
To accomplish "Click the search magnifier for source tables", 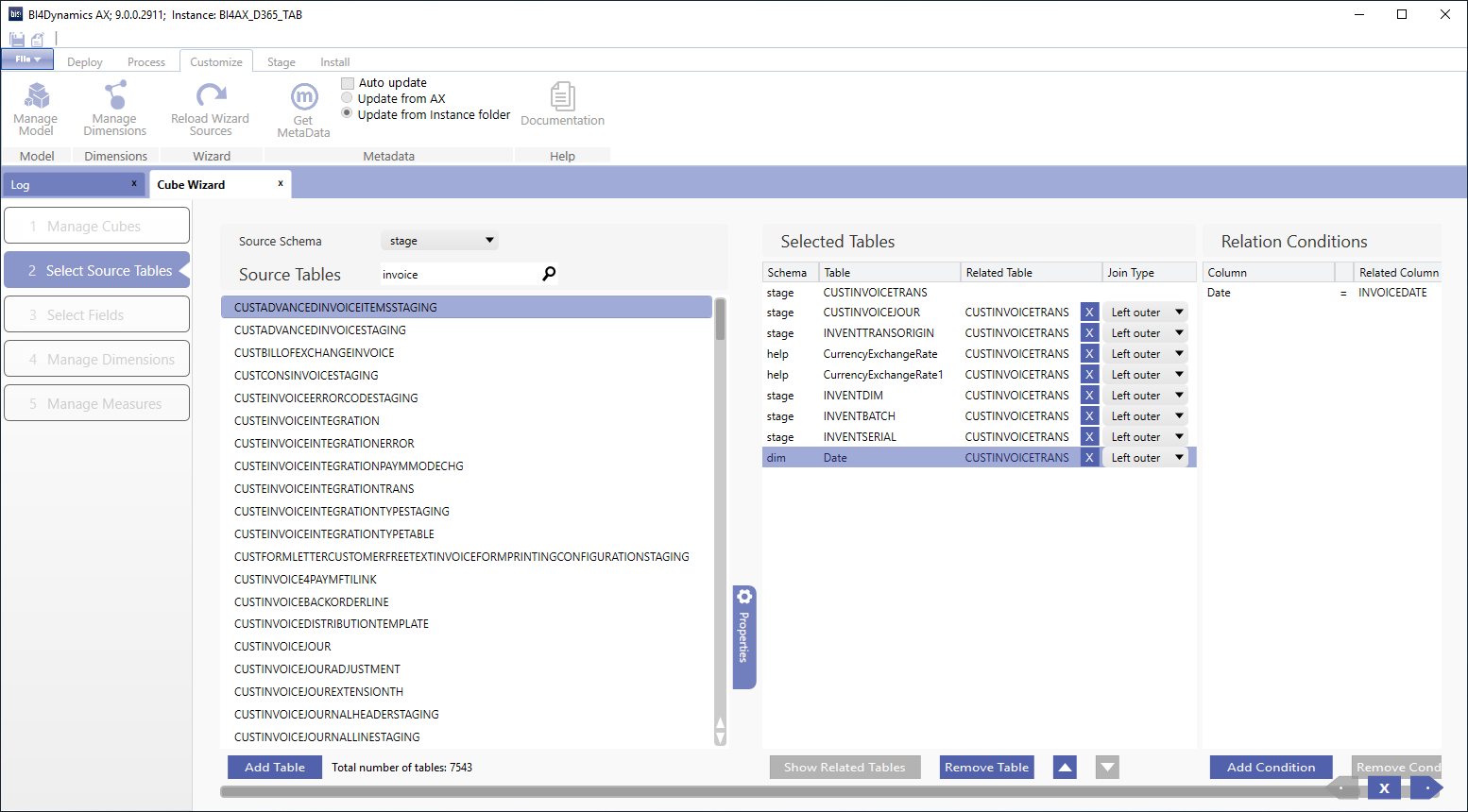I will (x=549, y=274).
